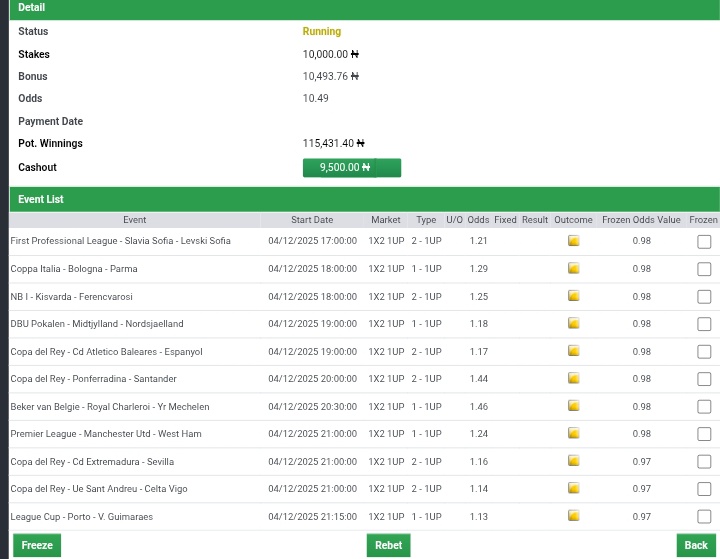Select odds 1.21 for Slavia Sofia match
The width and height of the screenshot is (720, 559).
[478, 241]
